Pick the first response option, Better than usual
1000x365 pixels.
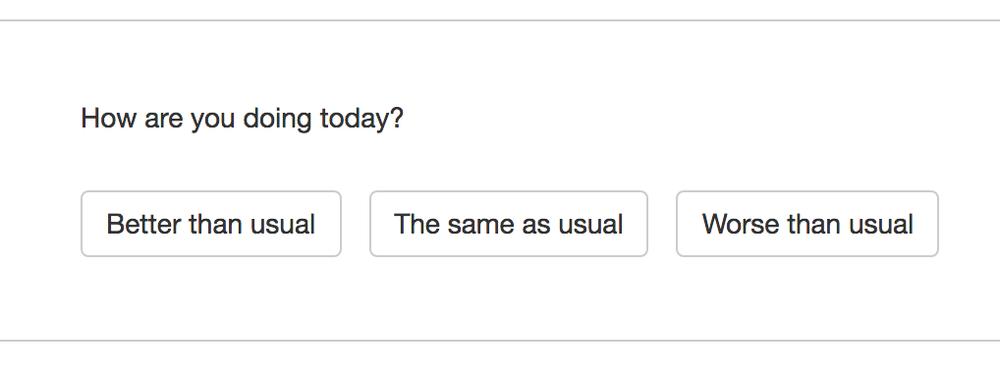(211, 224)
